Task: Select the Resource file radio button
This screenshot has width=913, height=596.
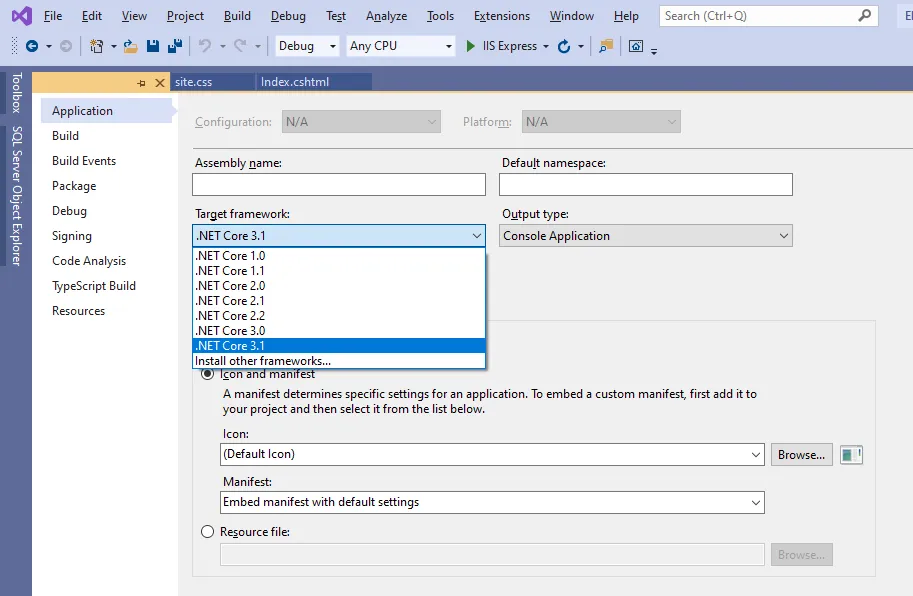Action: pyautogui.click(x=207, y=532)
